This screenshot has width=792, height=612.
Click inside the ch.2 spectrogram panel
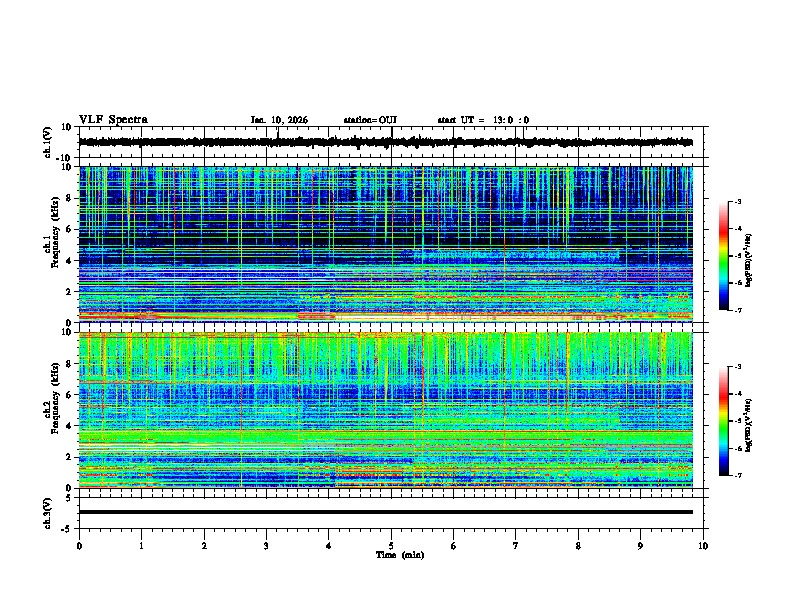[385, 410]
